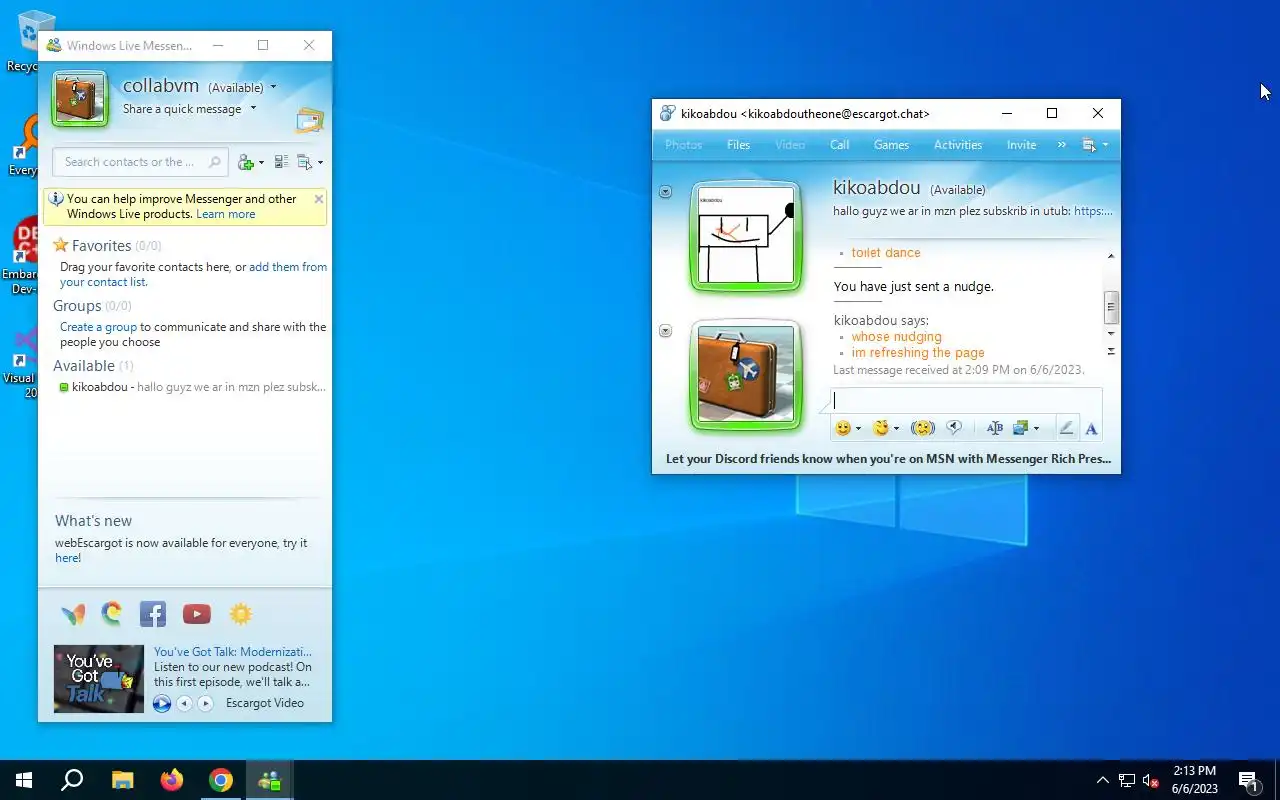Screen dimensions: 1280x800
Task: Click the collabvm suitcase display picture
Action: (80, 99)
